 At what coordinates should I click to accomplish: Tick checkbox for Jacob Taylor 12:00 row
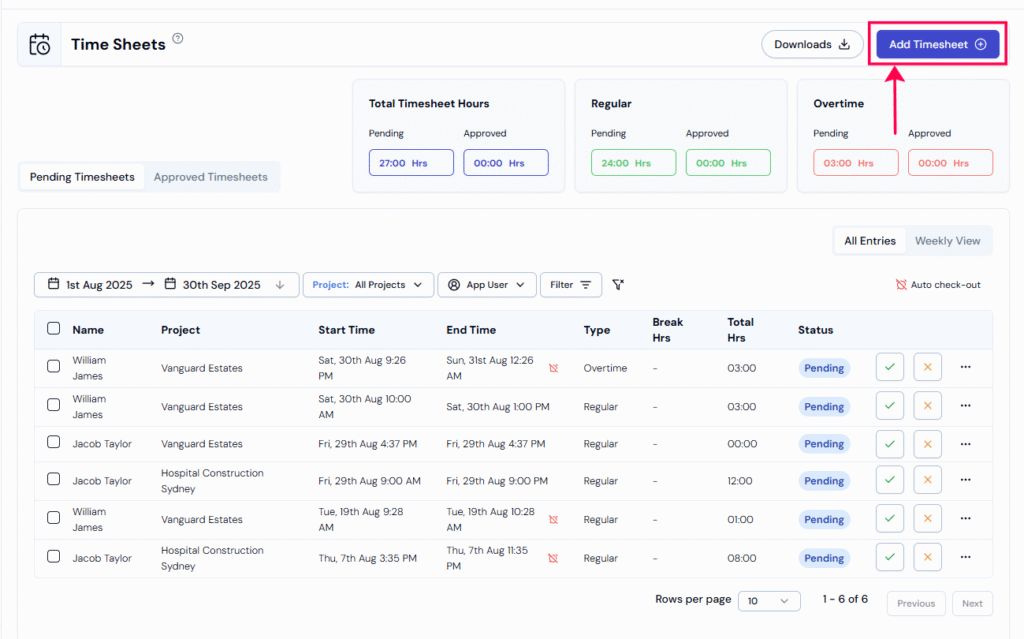click(54, 480)
